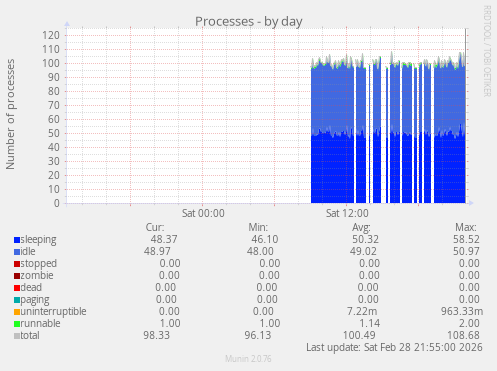Click runnable maximum value 2.00
Viewport: 497px width, 371px height.
pos(469,323)
